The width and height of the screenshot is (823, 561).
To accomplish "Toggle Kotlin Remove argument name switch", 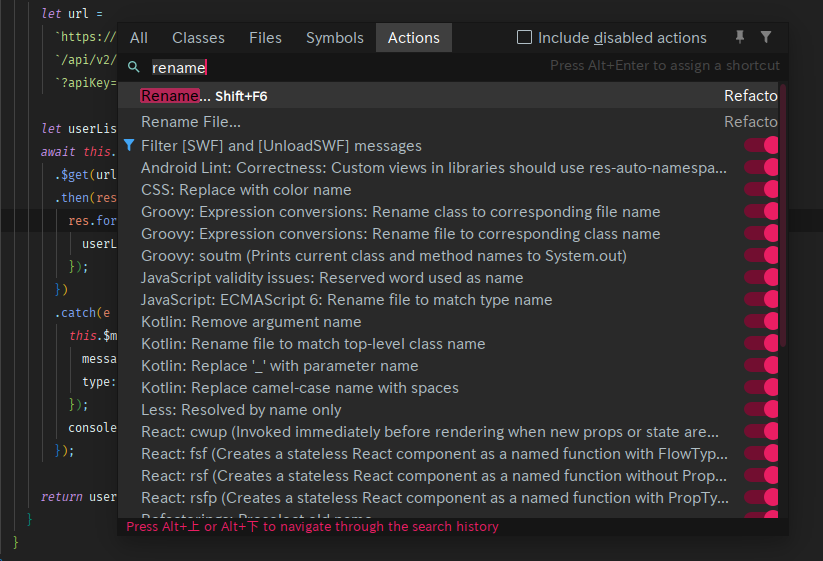I will click(x=762, y=322).
